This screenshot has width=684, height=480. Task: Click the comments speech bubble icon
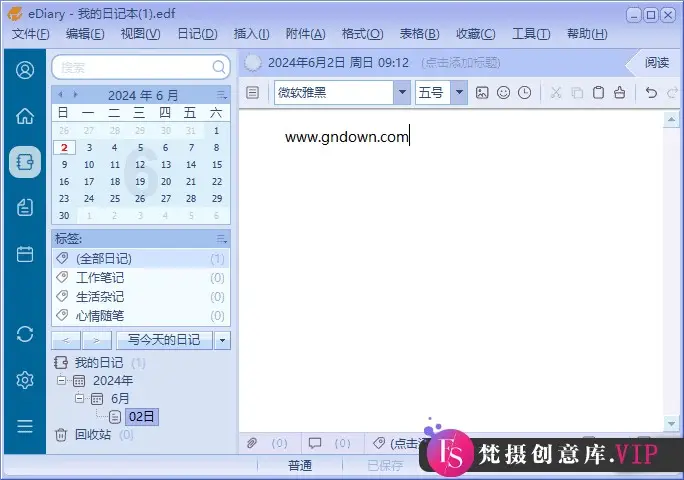pos(315,443)
